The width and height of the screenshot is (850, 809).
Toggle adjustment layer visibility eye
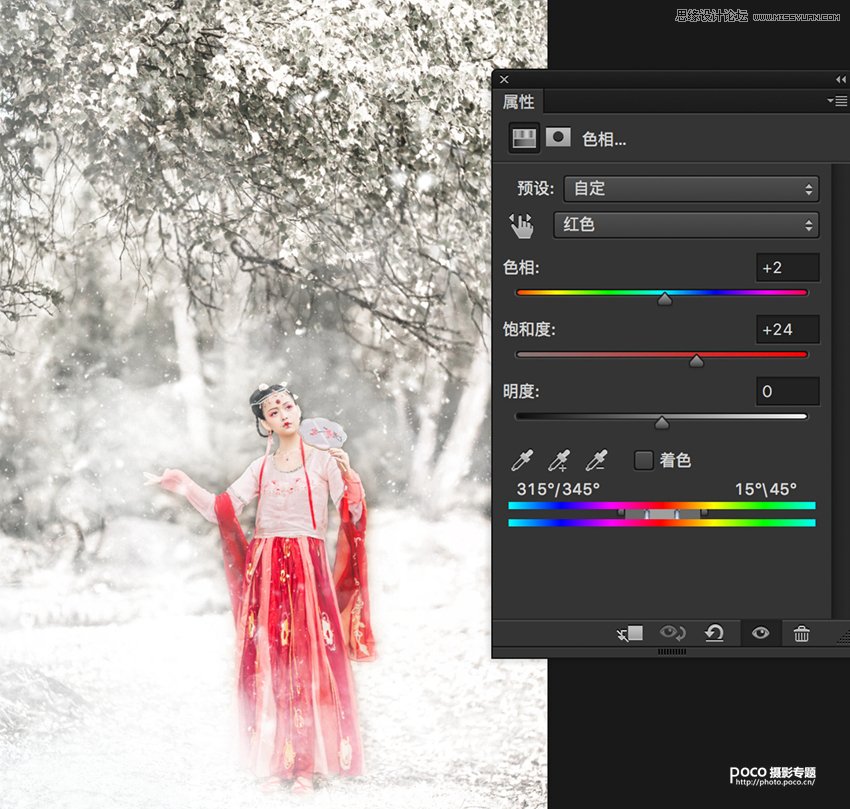760,633
